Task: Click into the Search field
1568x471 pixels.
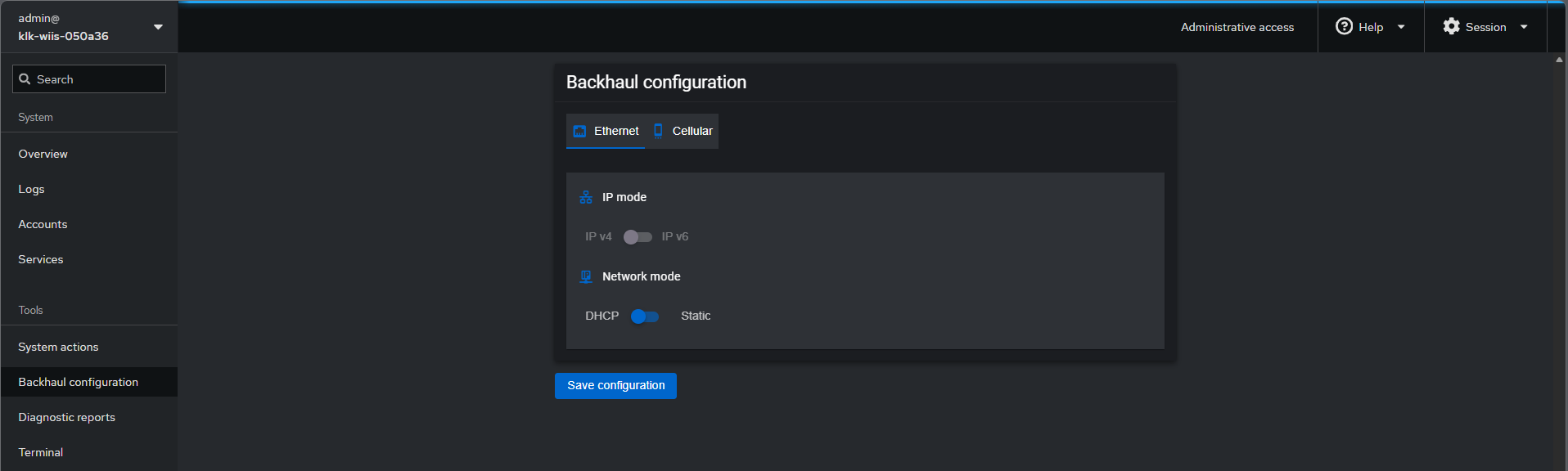Action: pyautogui.click(x=89, y=79)
